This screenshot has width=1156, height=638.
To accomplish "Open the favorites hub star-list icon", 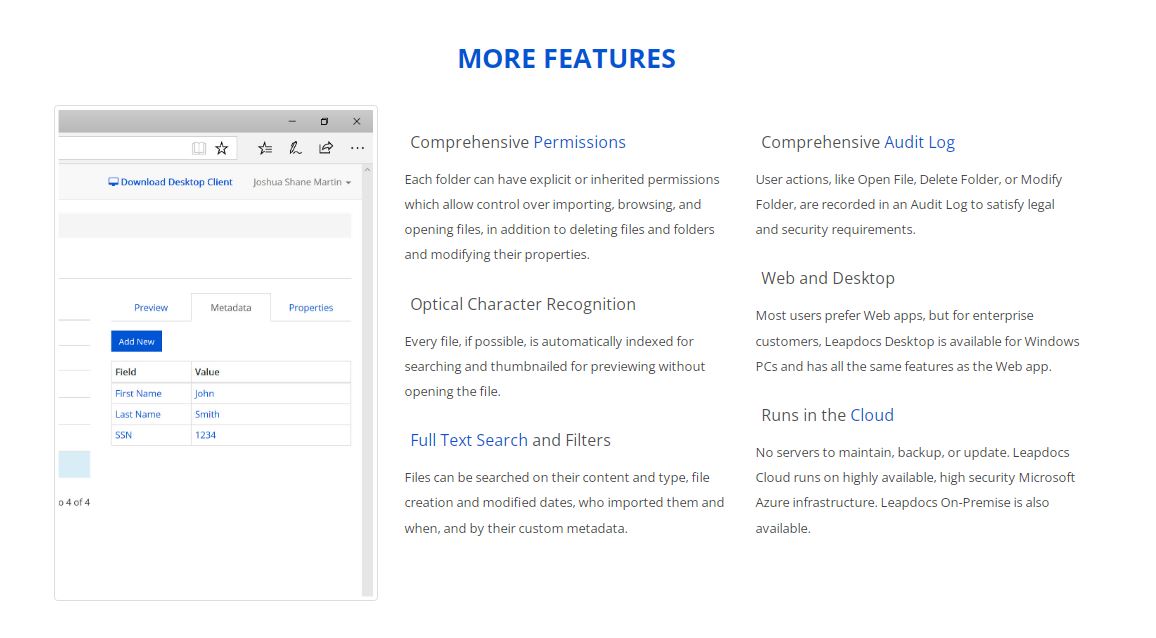I will (x=265, y=148).
